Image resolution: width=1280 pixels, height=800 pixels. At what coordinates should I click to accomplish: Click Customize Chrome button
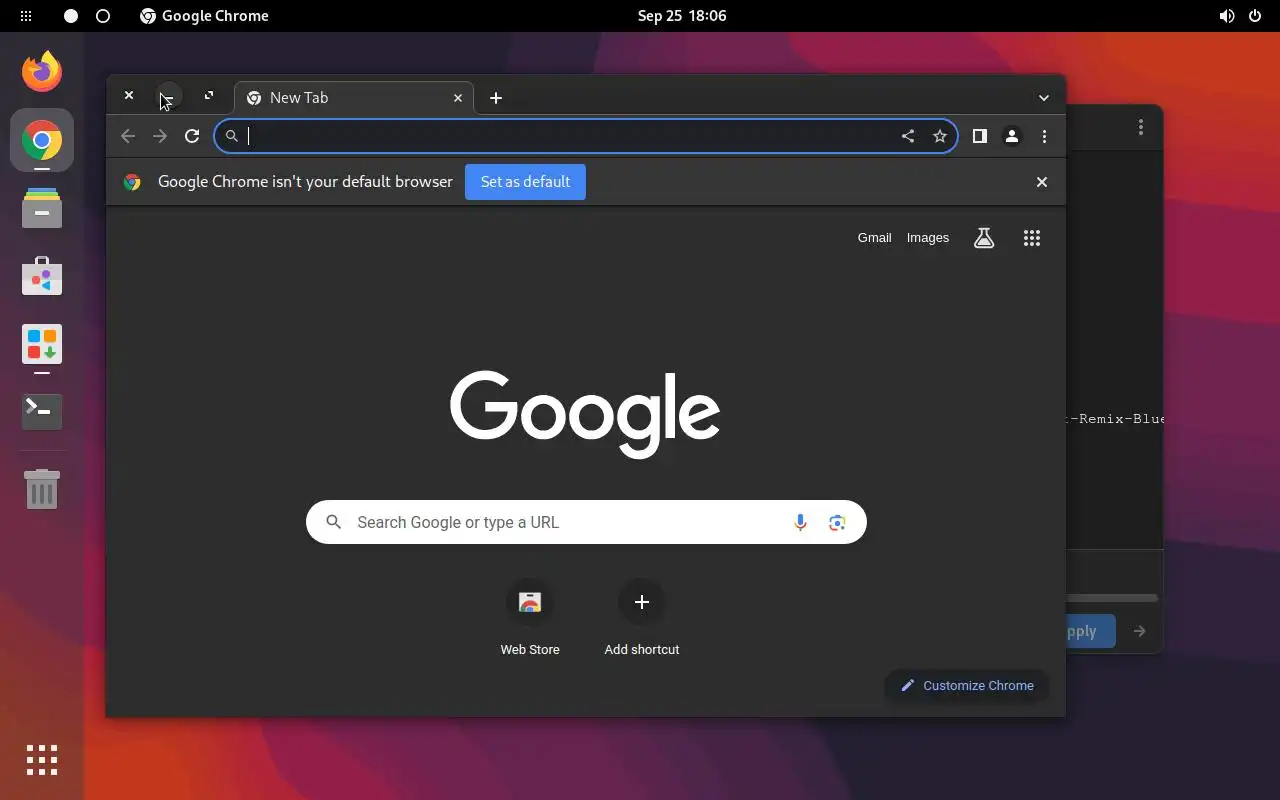coord(966,685)
